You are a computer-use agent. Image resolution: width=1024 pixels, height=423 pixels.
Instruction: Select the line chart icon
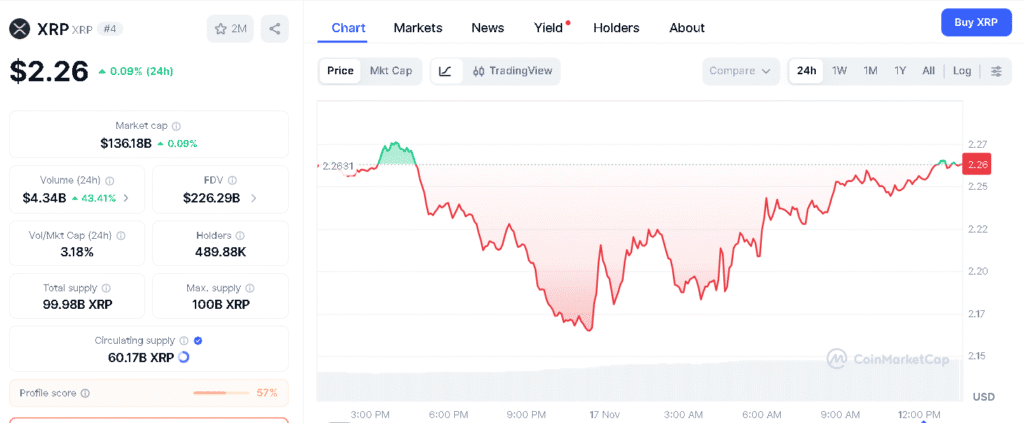pos(445,71)
